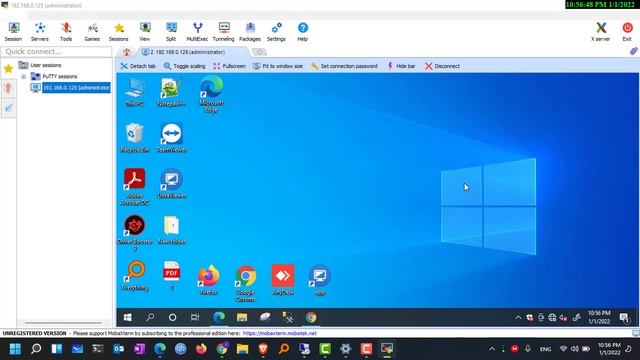Open remote notification center icon
This screenshot has height=360, width=640.
click(x=624, y=318)
